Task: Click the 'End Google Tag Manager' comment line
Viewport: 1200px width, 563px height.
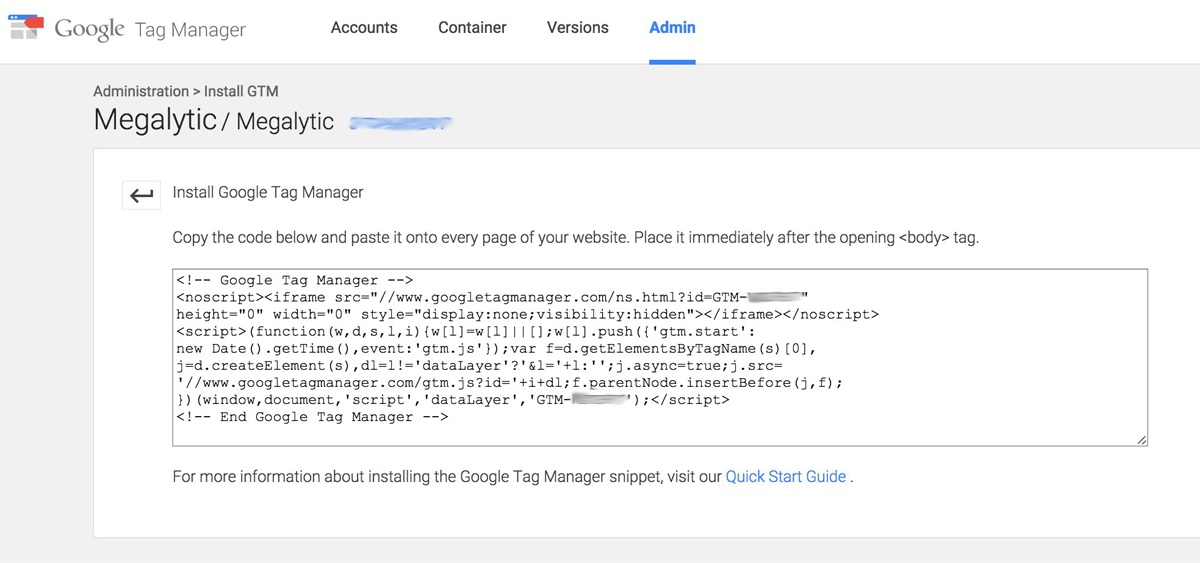Action: point(312,417)
